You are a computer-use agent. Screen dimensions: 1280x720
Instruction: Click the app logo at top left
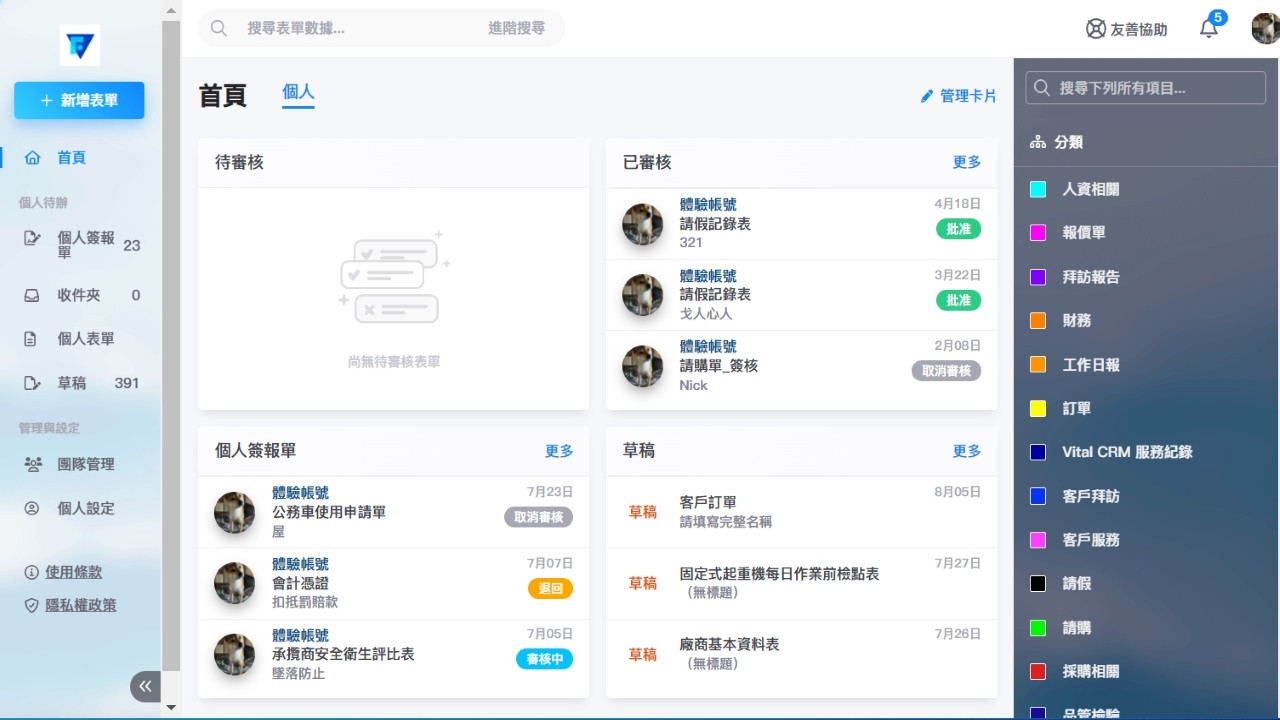[x=80, y=45]
